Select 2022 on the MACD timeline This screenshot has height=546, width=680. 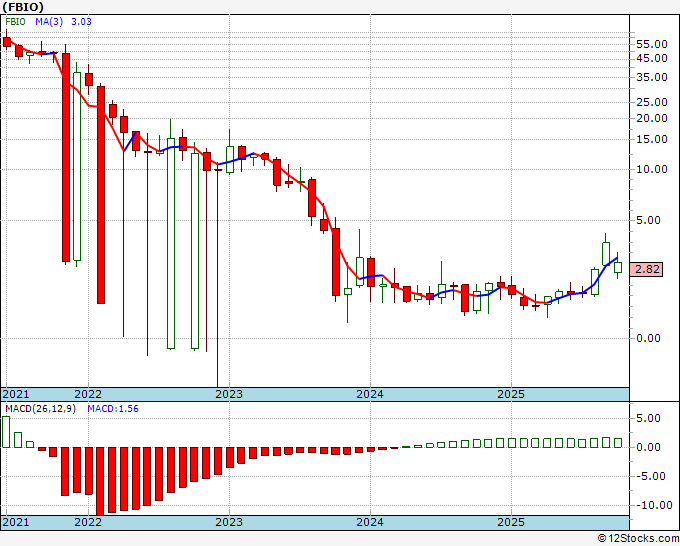tap(88, 522)
